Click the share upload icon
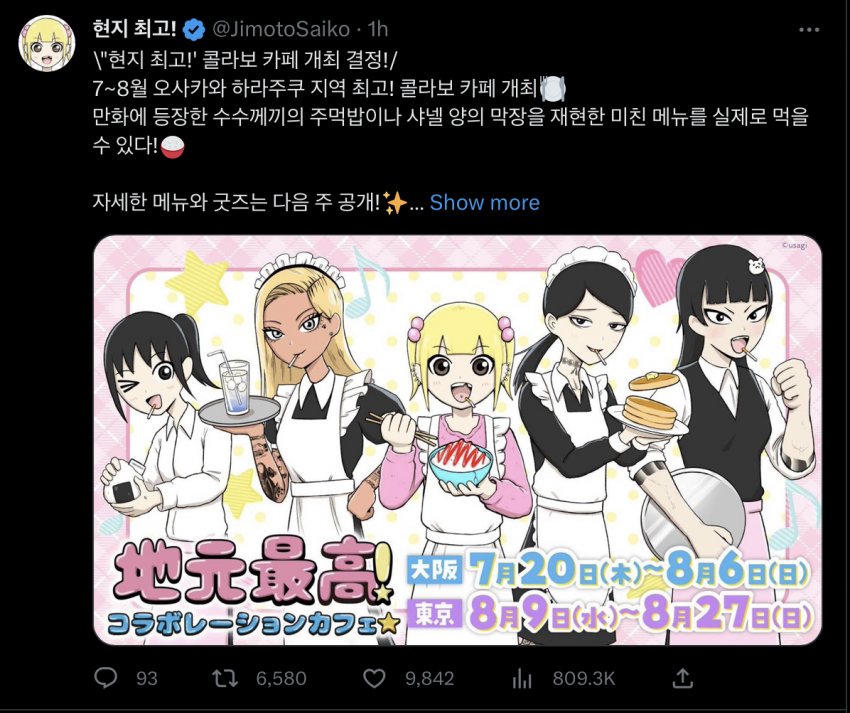The width and height of the screenshot is (850, 713). [683, 678]
